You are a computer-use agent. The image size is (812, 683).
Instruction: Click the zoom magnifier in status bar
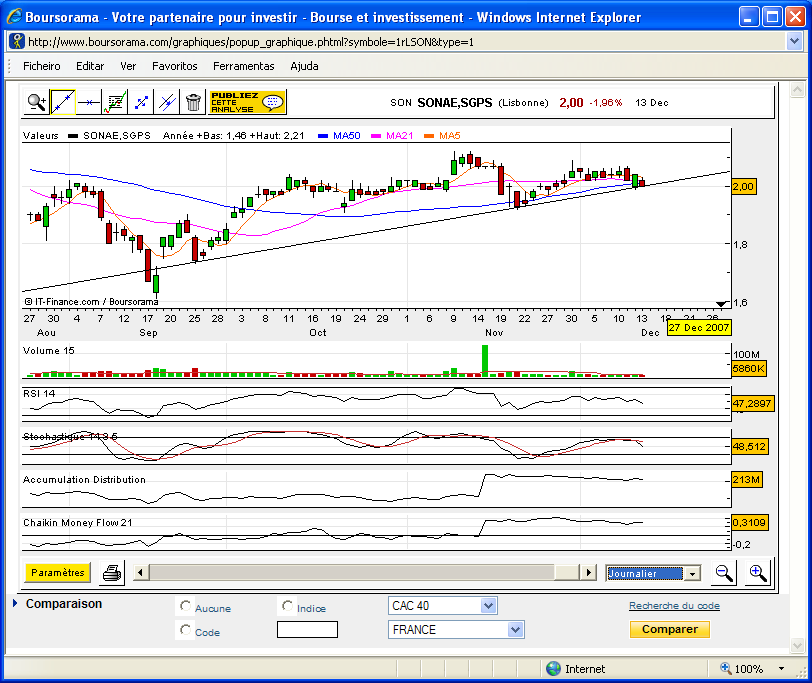point(726,668)
